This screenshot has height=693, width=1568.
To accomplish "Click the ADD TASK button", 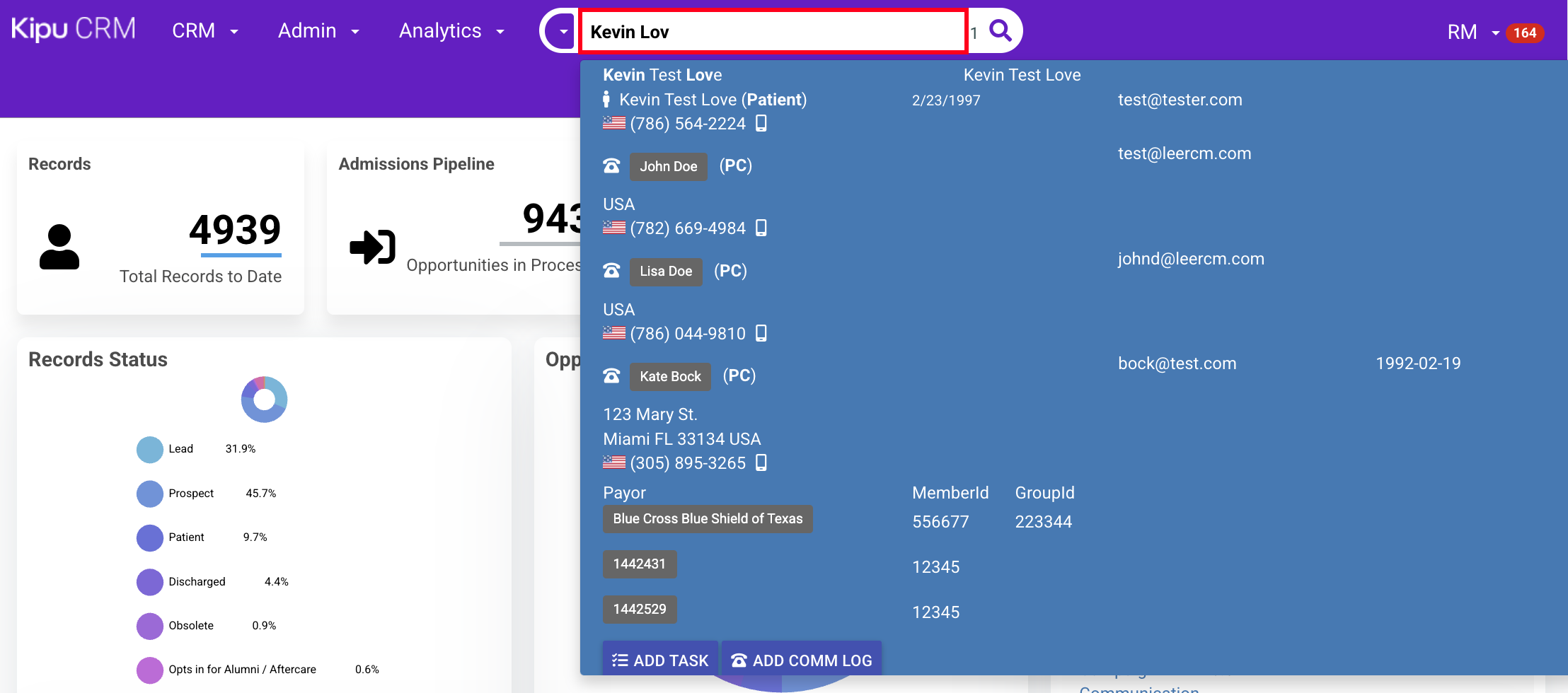I will [x=660, y=660].
